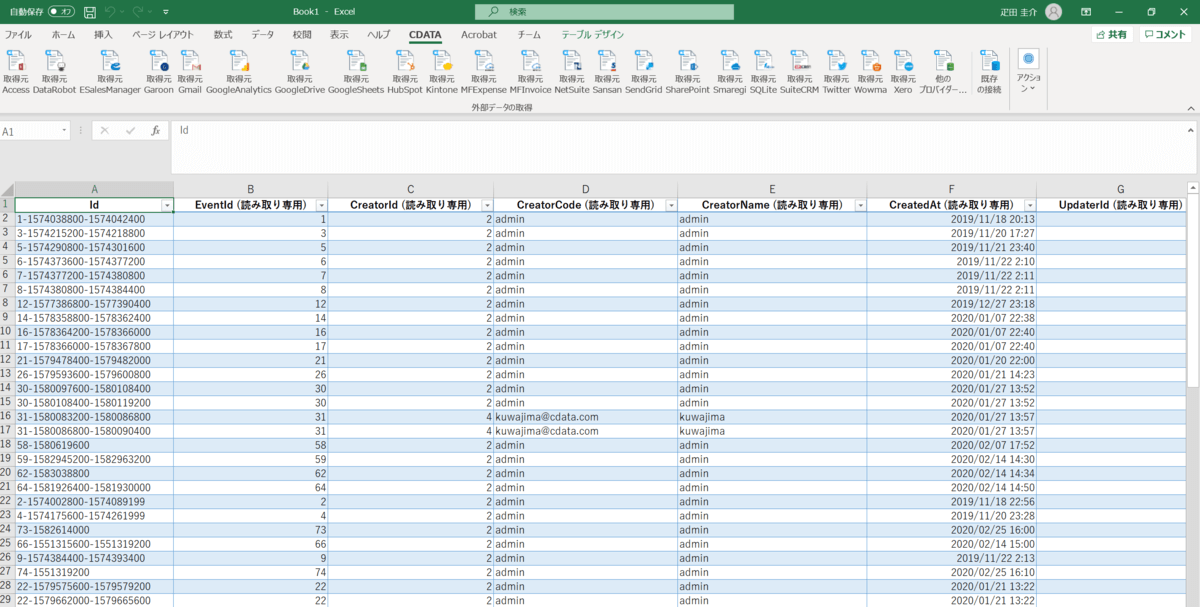Open the Id column filter dropdown

[167, 205]
